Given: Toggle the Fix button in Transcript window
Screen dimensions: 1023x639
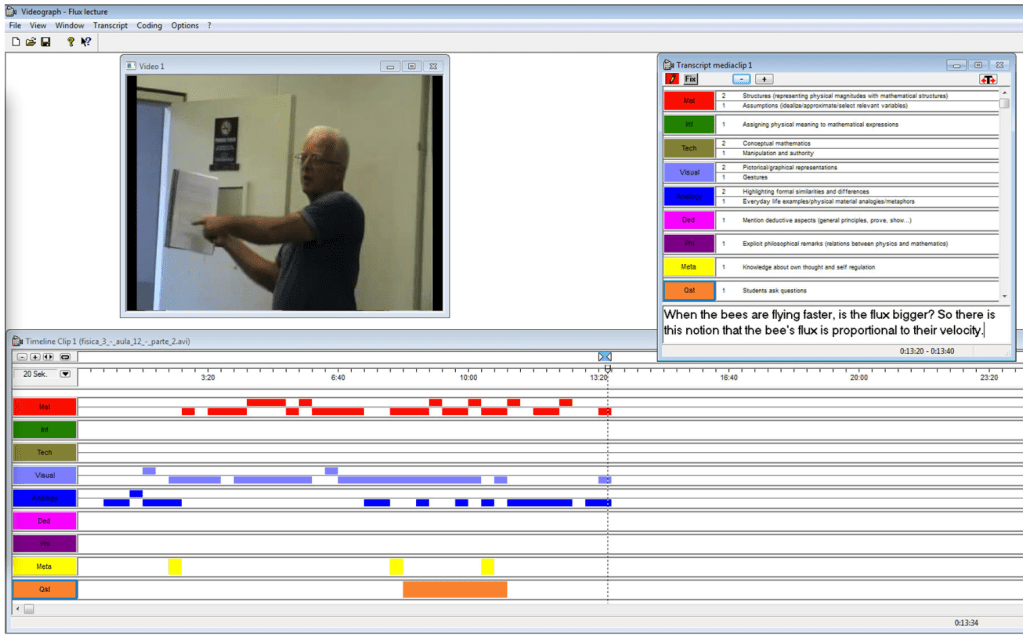Looking at the screenshot, I should click(x=690, y=79).
